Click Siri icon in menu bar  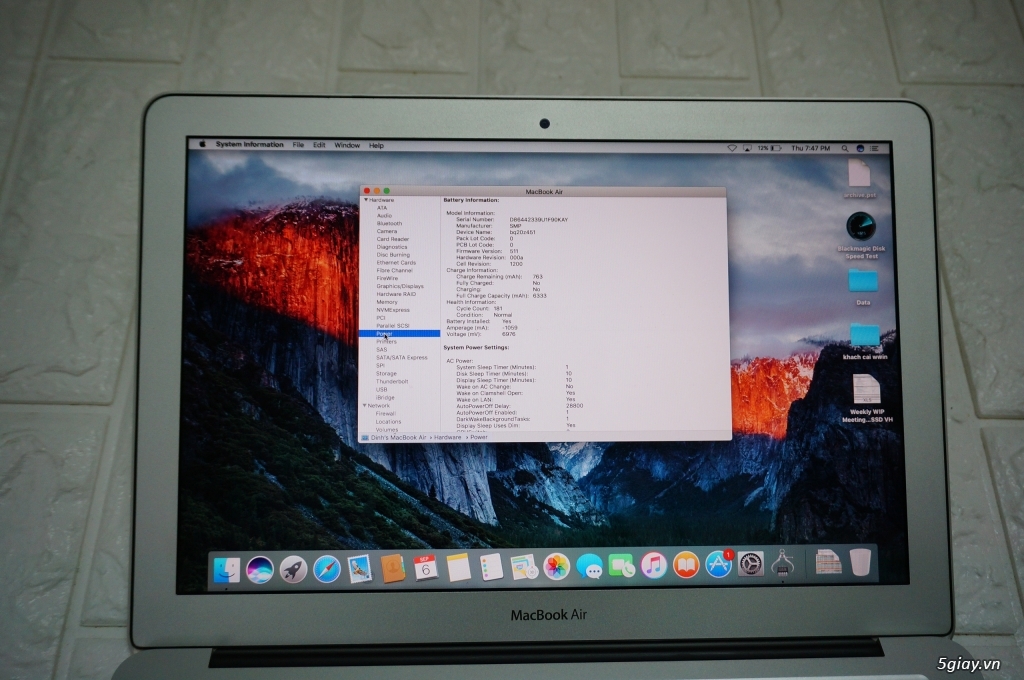pos(860,148)
